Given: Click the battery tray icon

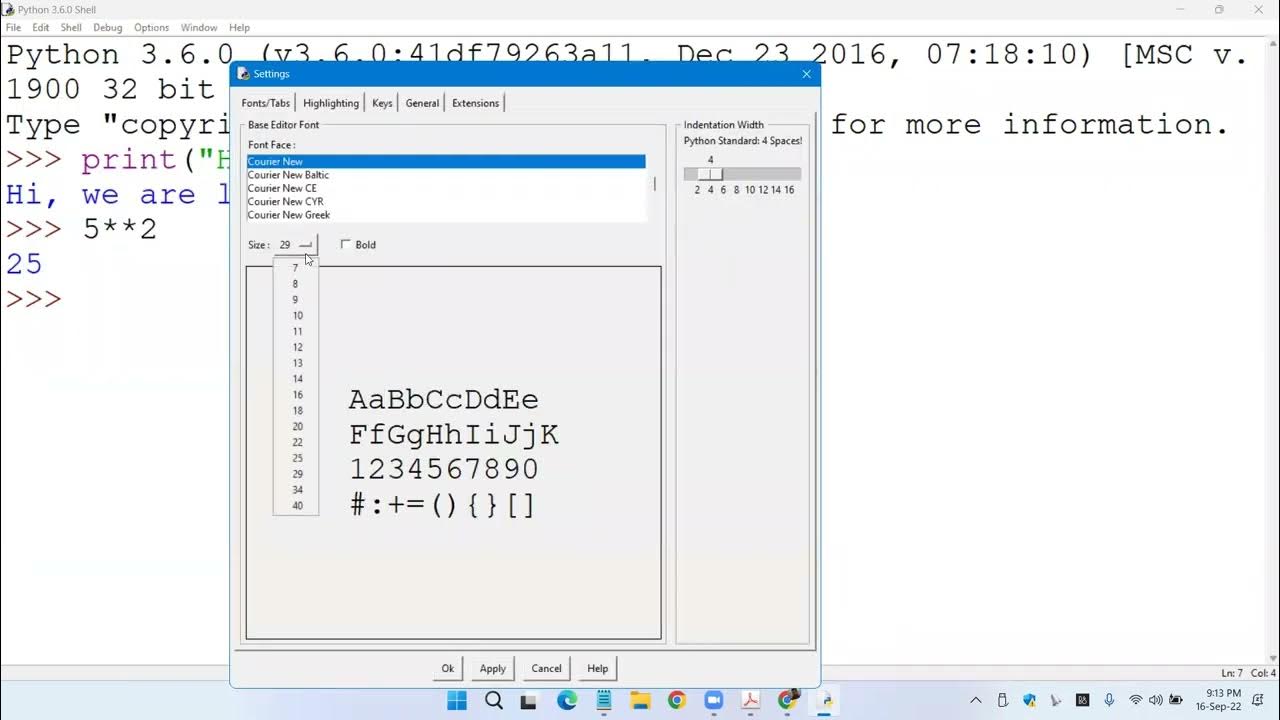Looking at the screenshot, I should [x=1176, y=700].
